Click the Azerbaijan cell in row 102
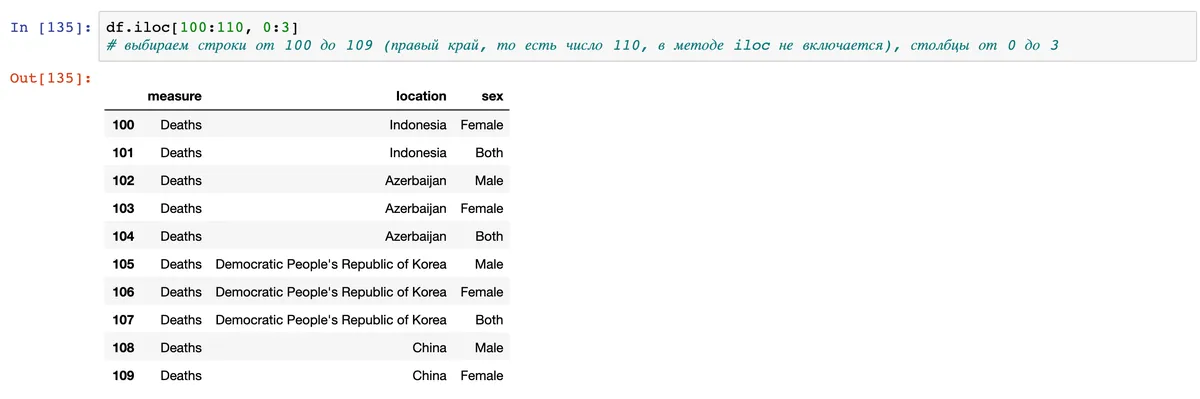The height and width of the screenshot is (399, 1200). (416, 181)
